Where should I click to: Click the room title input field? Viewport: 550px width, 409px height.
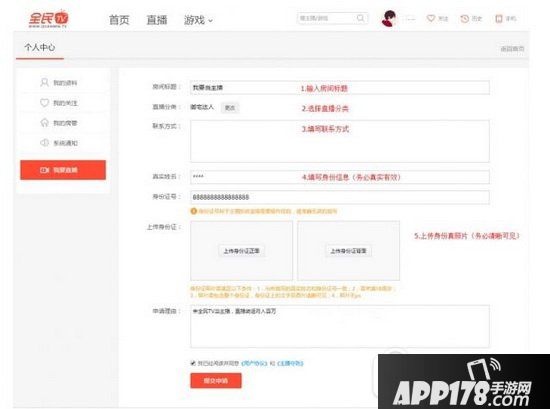340,88
